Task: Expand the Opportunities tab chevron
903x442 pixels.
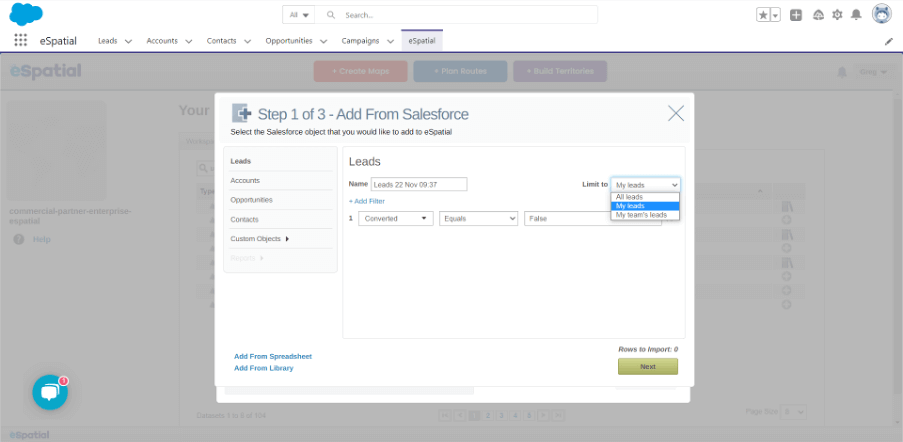Action: 323,41
